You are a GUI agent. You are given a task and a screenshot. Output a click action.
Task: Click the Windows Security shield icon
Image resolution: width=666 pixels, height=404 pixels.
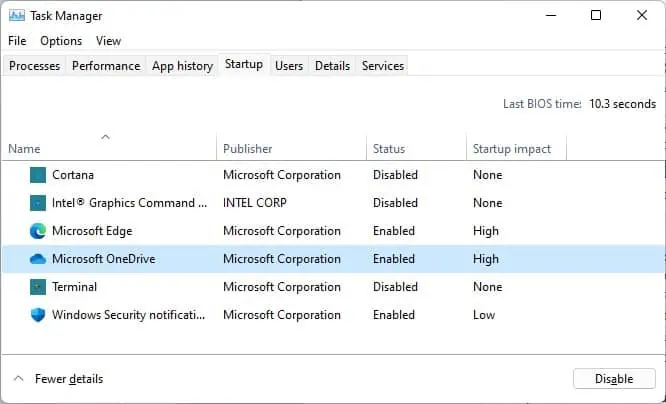click(38, 315)
